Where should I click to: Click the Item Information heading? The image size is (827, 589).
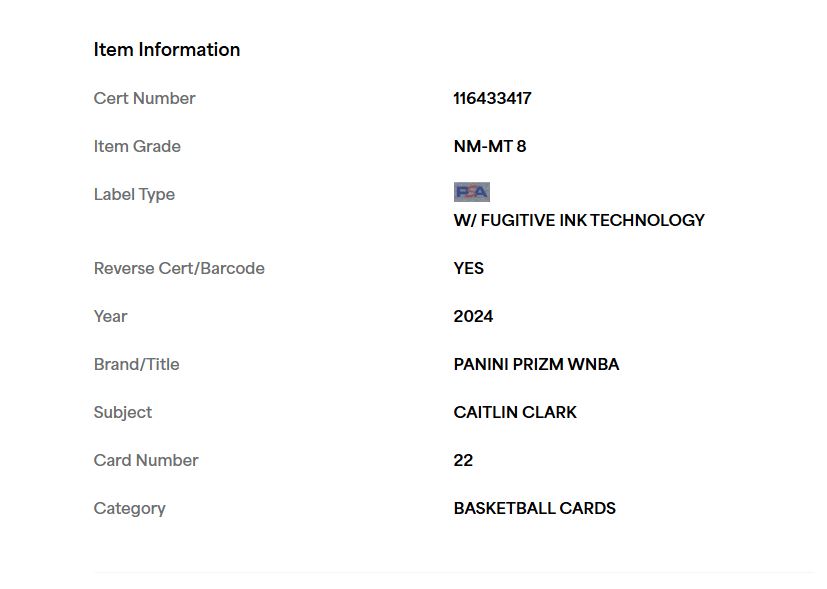coord(167,50)
